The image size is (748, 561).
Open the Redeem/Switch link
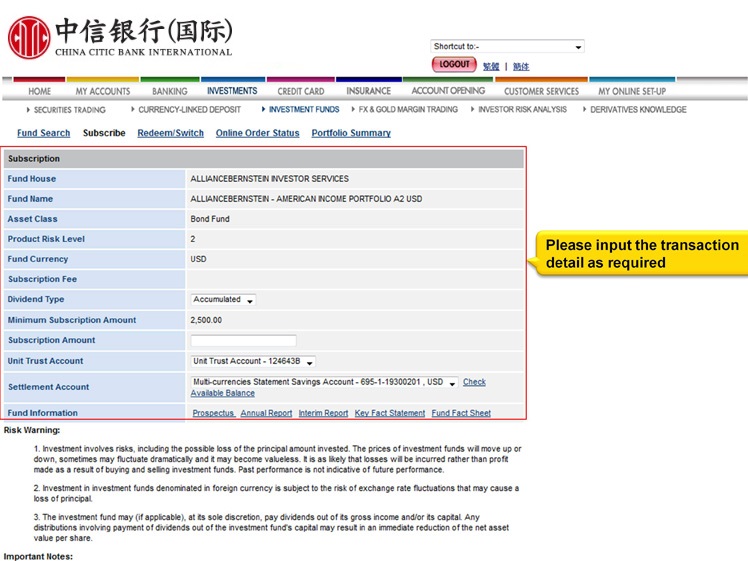170,133
